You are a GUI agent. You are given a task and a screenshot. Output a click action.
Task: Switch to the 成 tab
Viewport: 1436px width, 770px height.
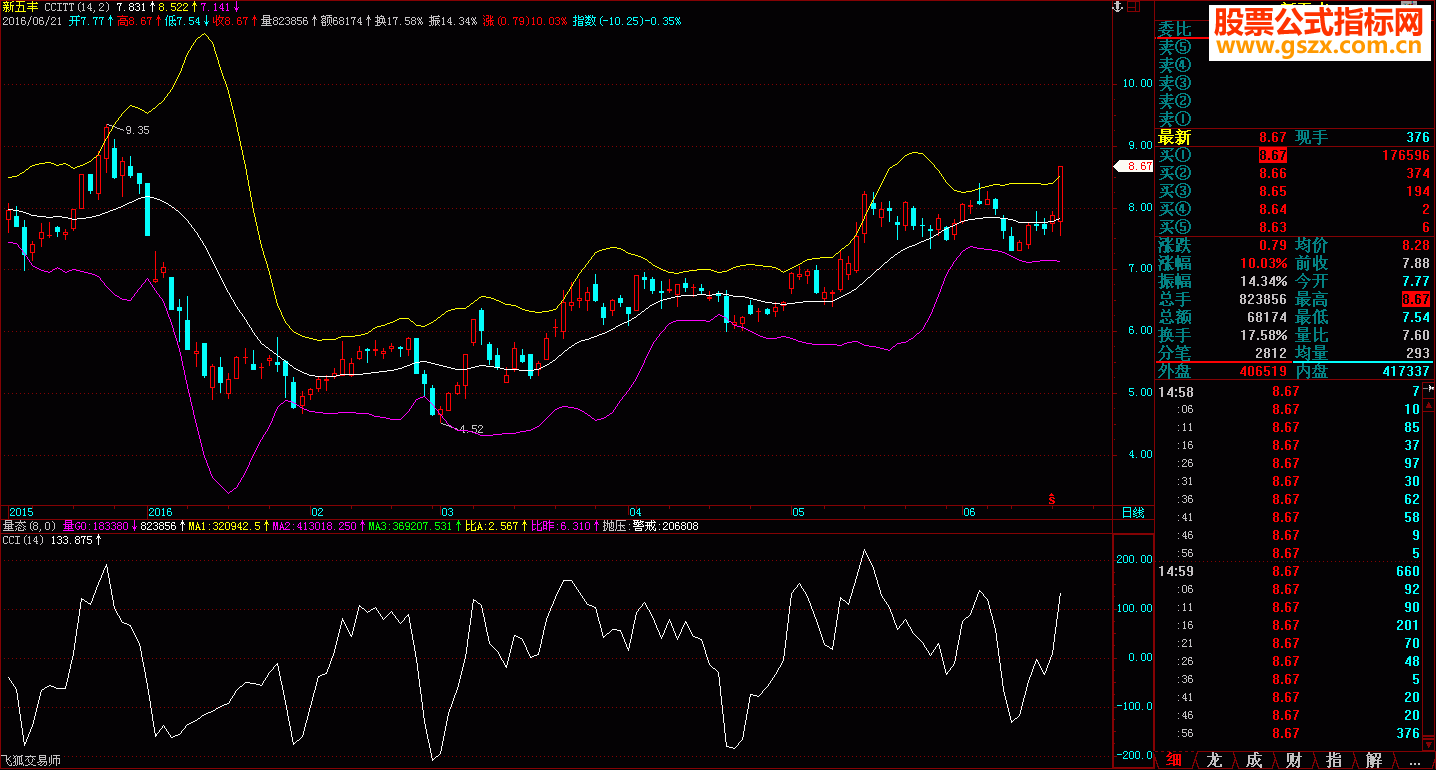pos(1254,760)
